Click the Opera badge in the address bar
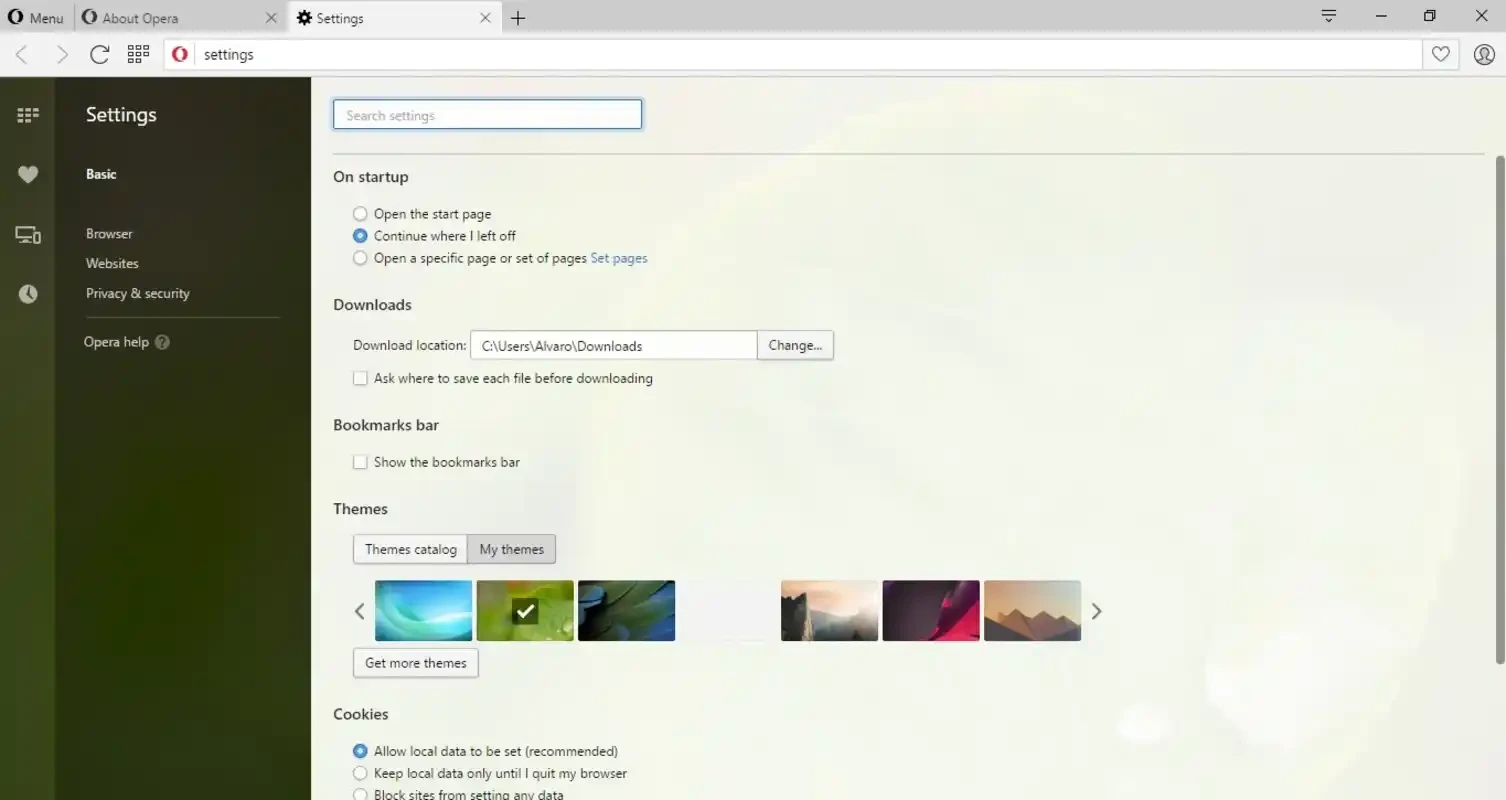Image resolution: width=1506 pixels, height=800 pixels. point(180,55)
